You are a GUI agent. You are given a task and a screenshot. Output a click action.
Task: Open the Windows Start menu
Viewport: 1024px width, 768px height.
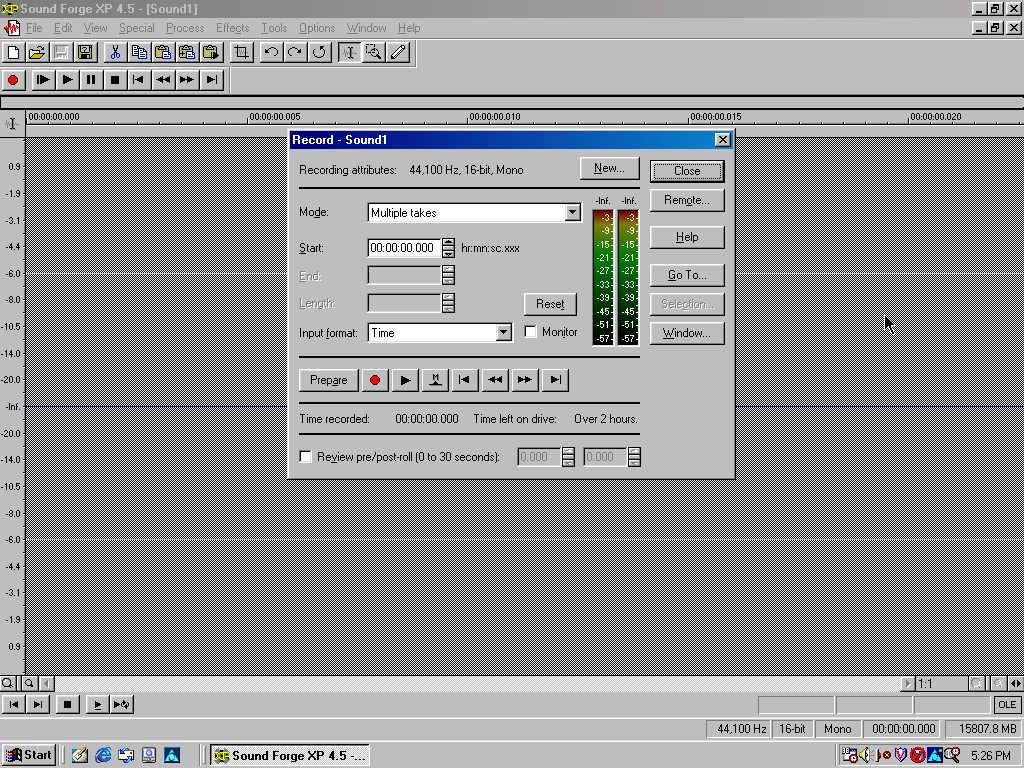click(x=29, y=755)
